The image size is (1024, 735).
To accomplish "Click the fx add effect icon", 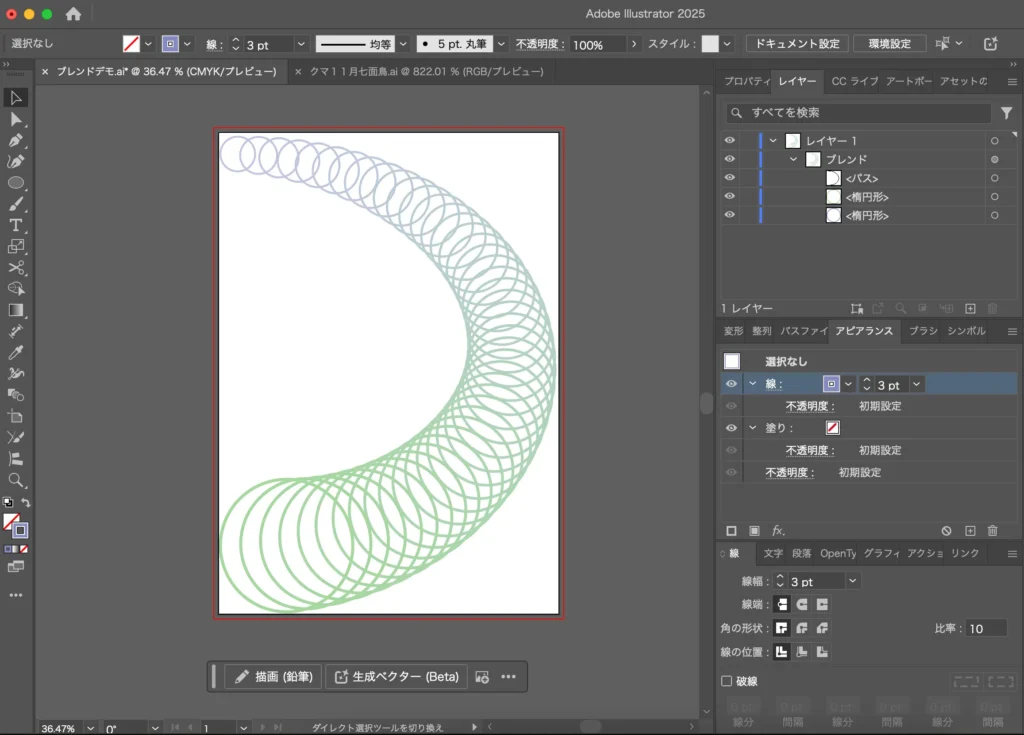I will pyautogui.click(x=778, y=530).
